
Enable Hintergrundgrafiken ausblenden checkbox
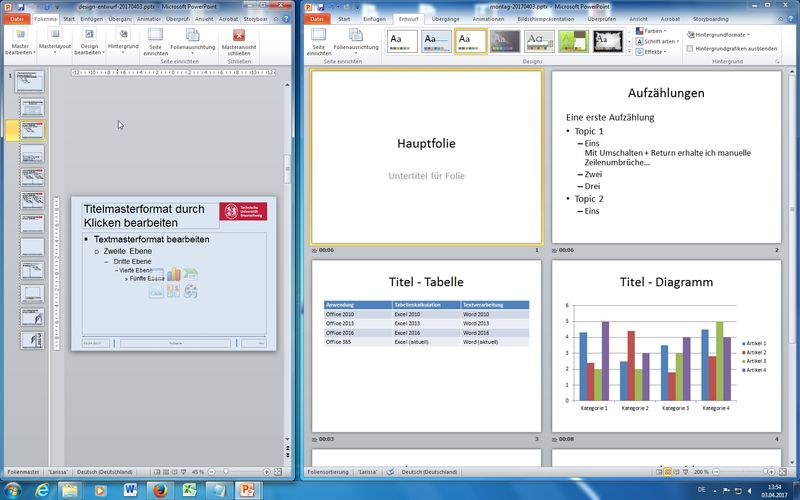point(691,47)
